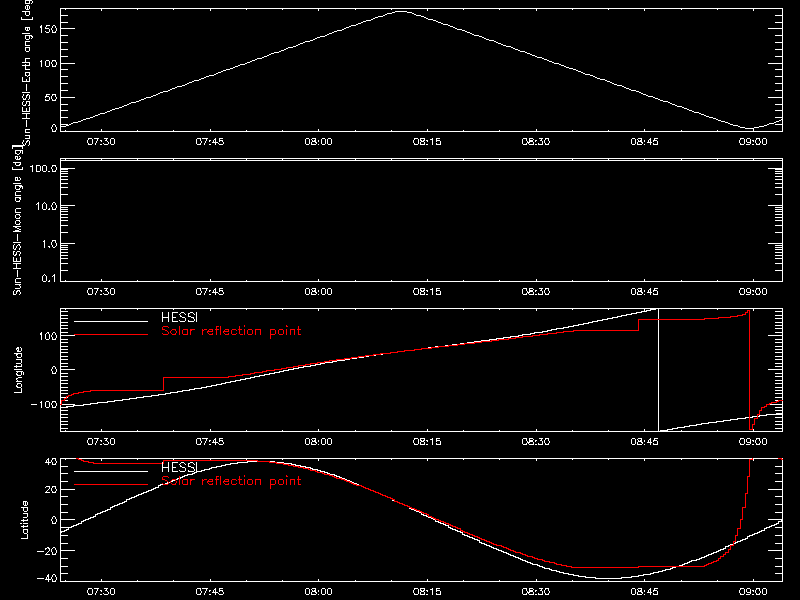Click 07:30 time label under Longitude plot
This screenshot has width=800, height=600.
click(x=101, y=442)
